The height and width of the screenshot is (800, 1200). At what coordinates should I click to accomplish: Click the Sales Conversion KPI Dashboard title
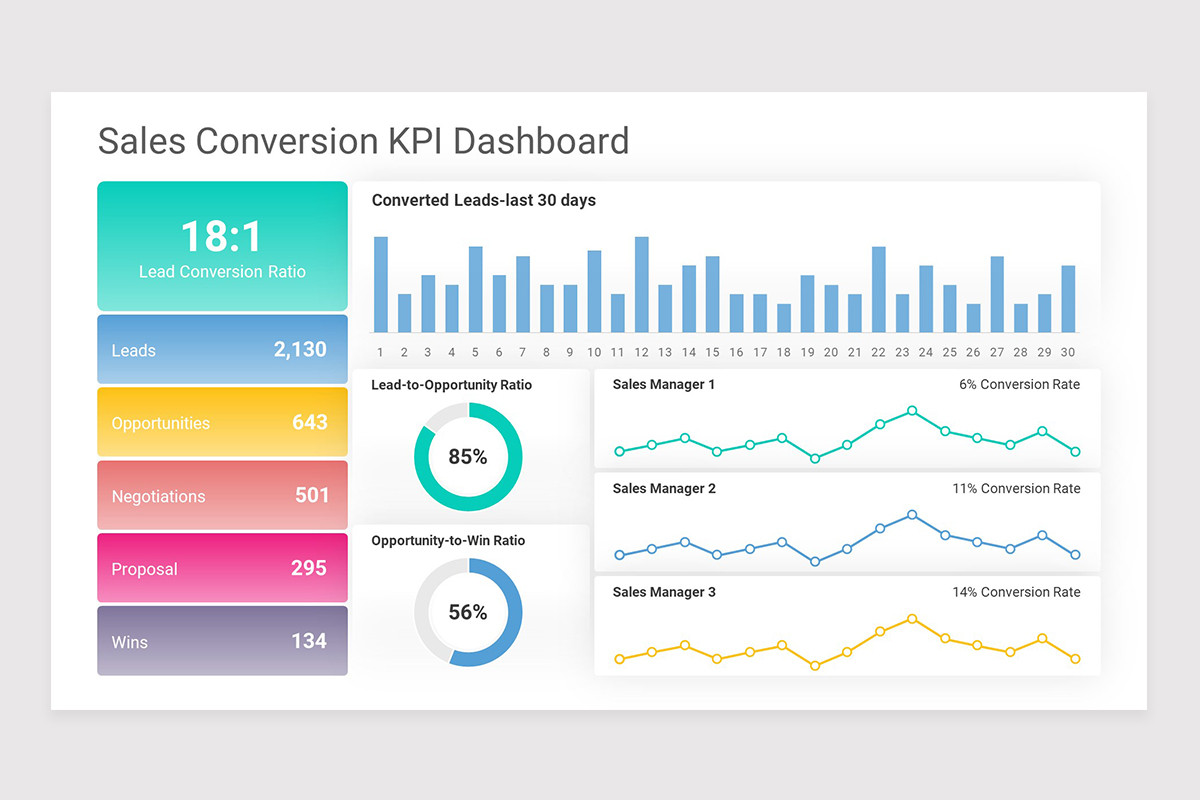click(363, 141)
